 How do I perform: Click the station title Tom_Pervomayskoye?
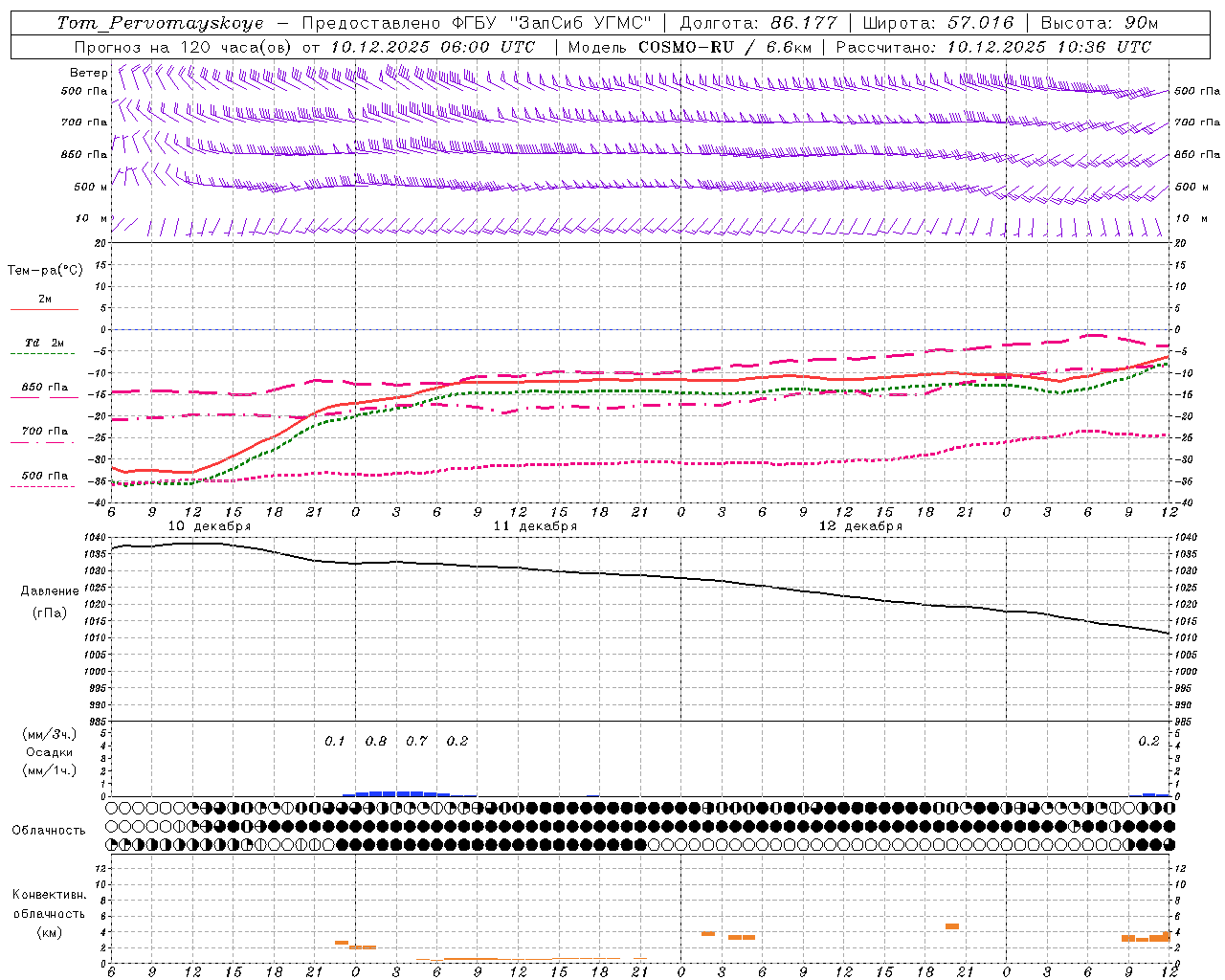pos(160,23)
